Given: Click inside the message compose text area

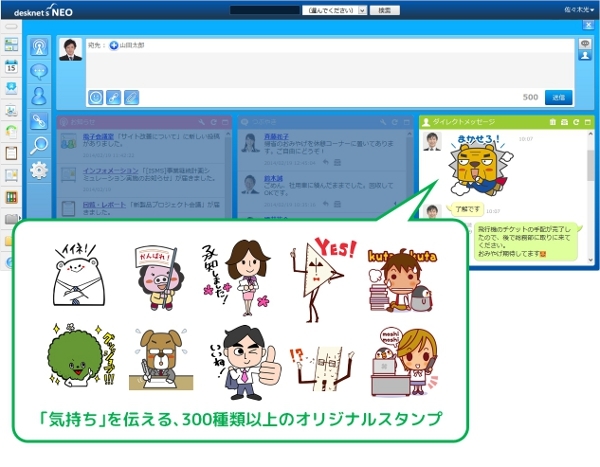Looking at the screenshot, I should coord(329,70).
